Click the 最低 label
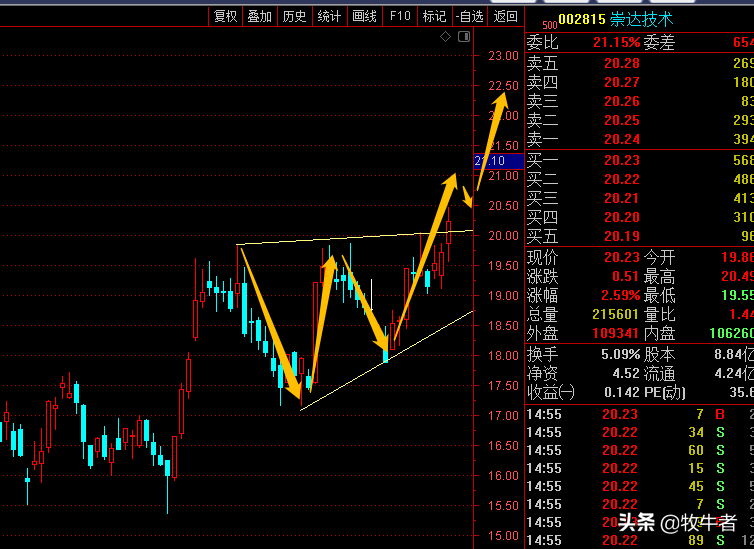The width and height of the screenshot is (754, 549). pyautogui.click(x=659, y=295)
